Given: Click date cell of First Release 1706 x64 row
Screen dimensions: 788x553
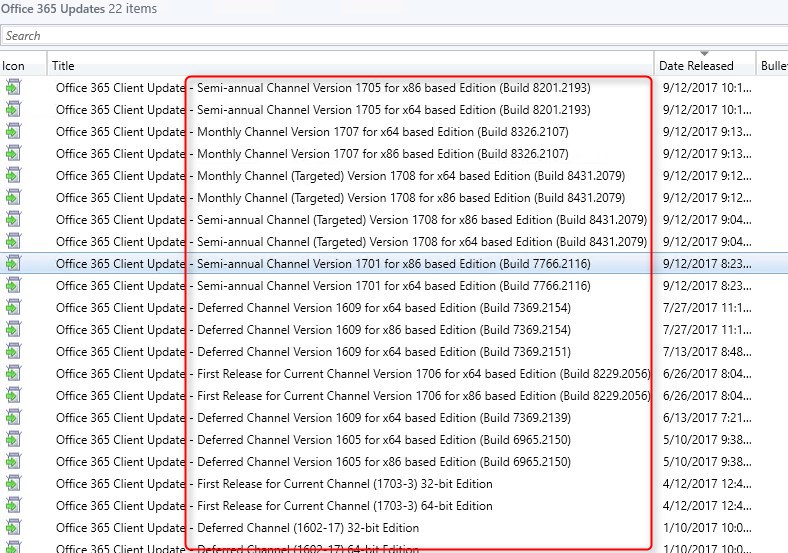Looking at the screenshot, I should coord(707,374).
